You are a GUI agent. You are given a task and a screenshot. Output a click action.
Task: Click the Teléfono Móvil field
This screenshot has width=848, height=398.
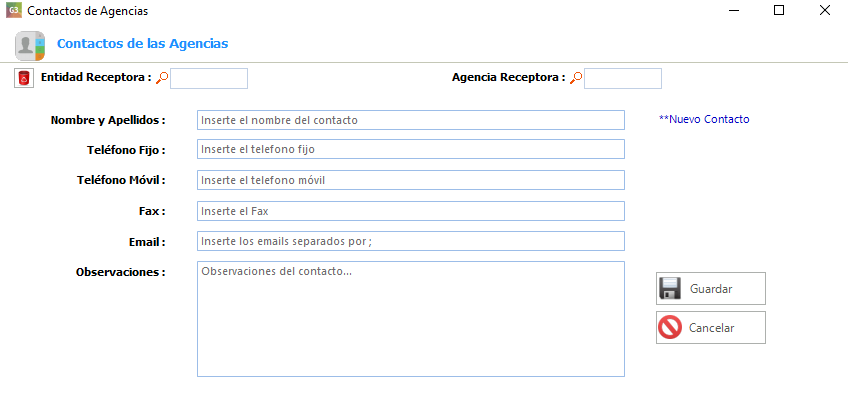(x=410, y=180)
